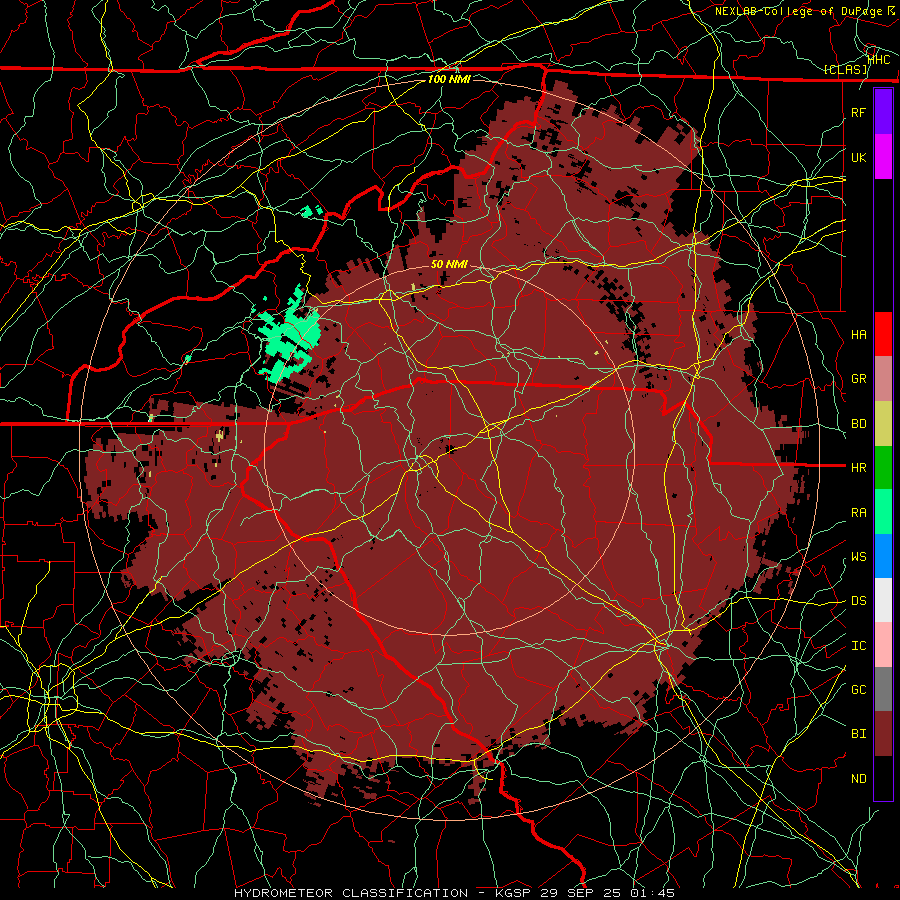Viewport: 900px width, 900px height.
Task: Click the 50 NMI range ring label
Action: tap(449, 264)
